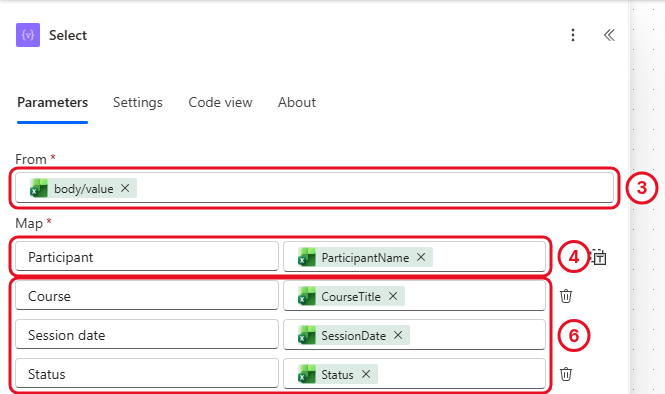
Task: Click the From input field
Action: point(314,188)
